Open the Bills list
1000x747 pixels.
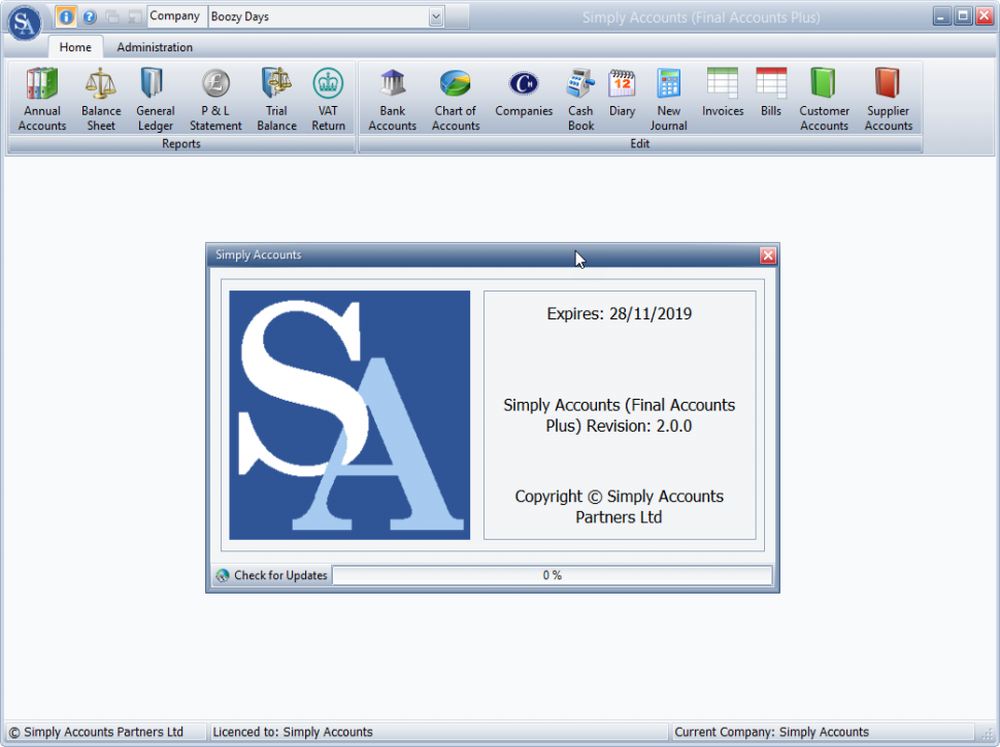[771, 92]
